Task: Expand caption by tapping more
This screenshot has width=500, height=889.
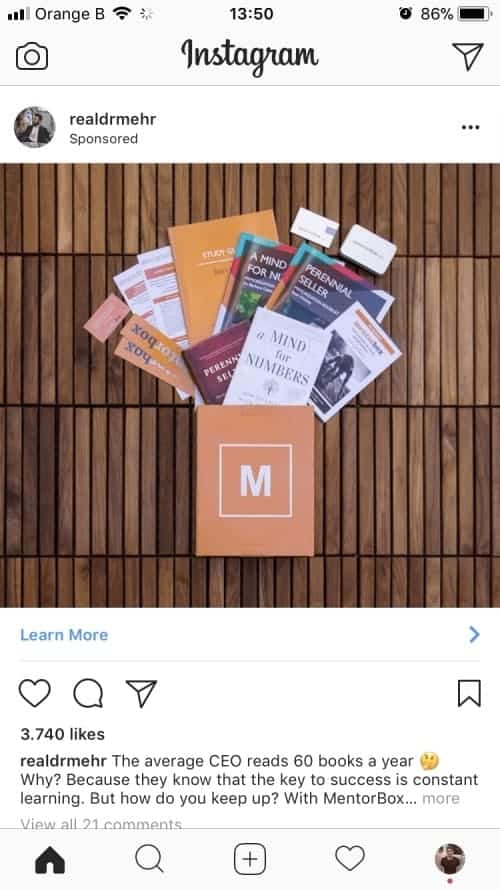Action: point(440,798)
